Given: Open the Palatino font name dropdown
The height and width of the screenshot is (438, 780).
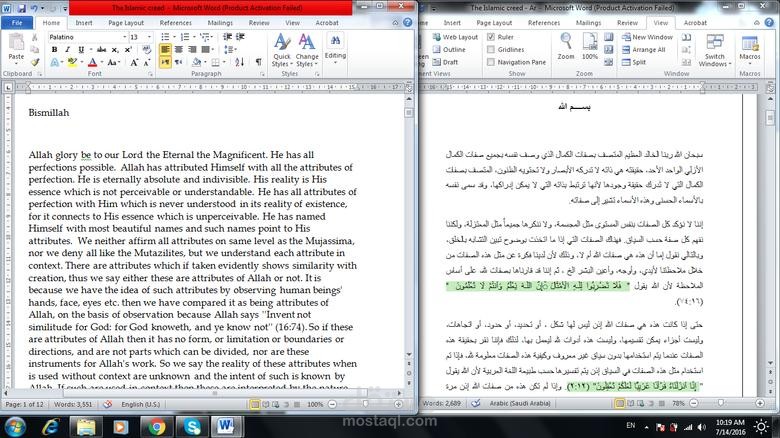Looking at the screenshot, I should click(x=124, y=37).
